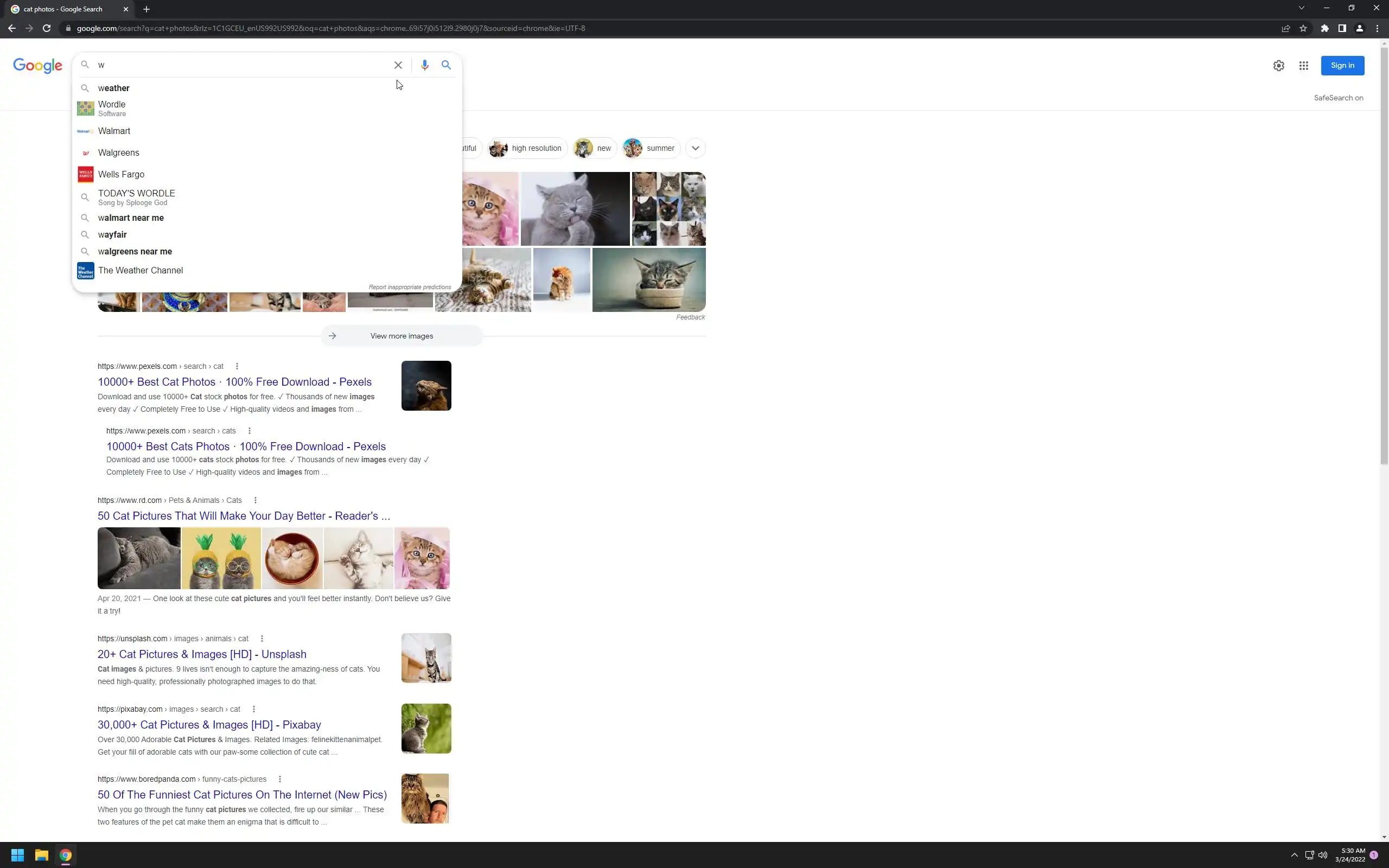Open Chrome side panel icon
This screenshot has width=1389, height=868.
[1342, 28]
